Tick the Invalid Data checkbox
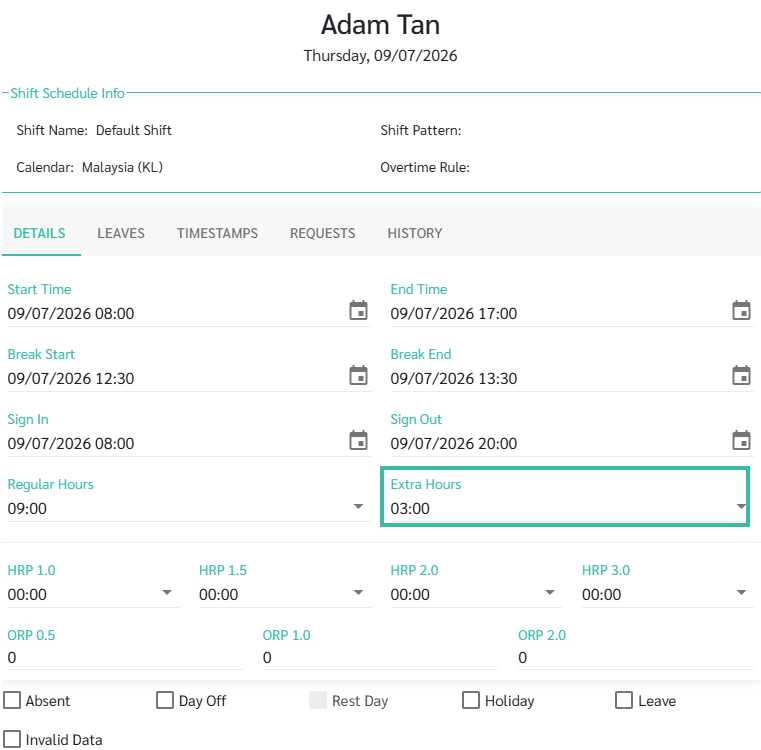This screenshot has height=750, width=761. point(12,739)
